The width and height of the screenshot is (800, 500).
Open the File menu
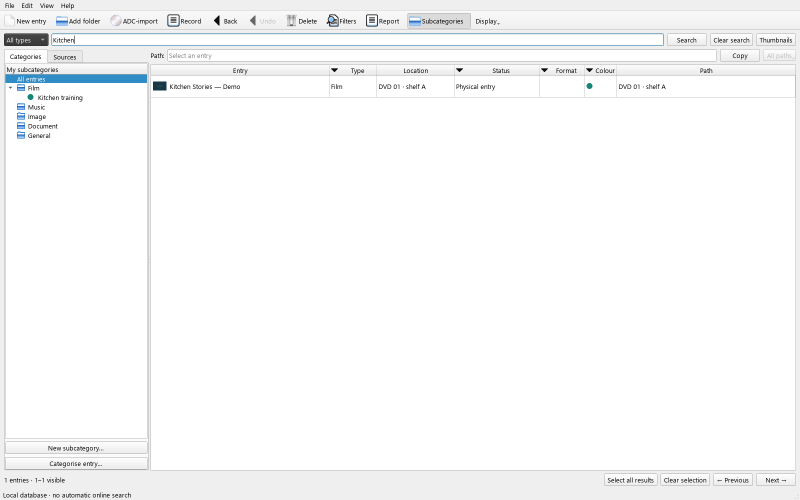[x=9, y=6]
